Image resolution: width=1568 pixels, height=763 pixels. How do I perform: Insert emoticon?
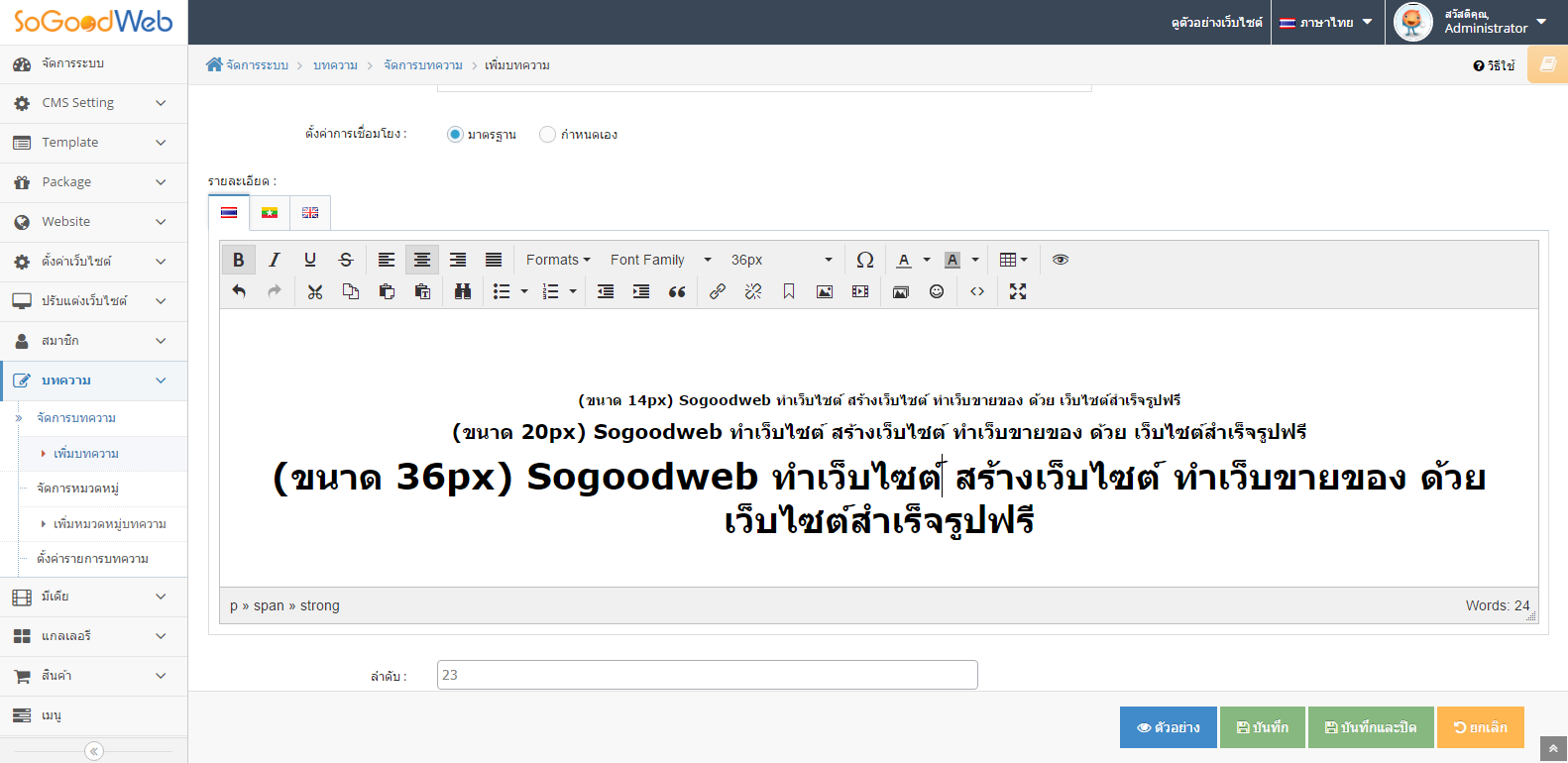937,291
